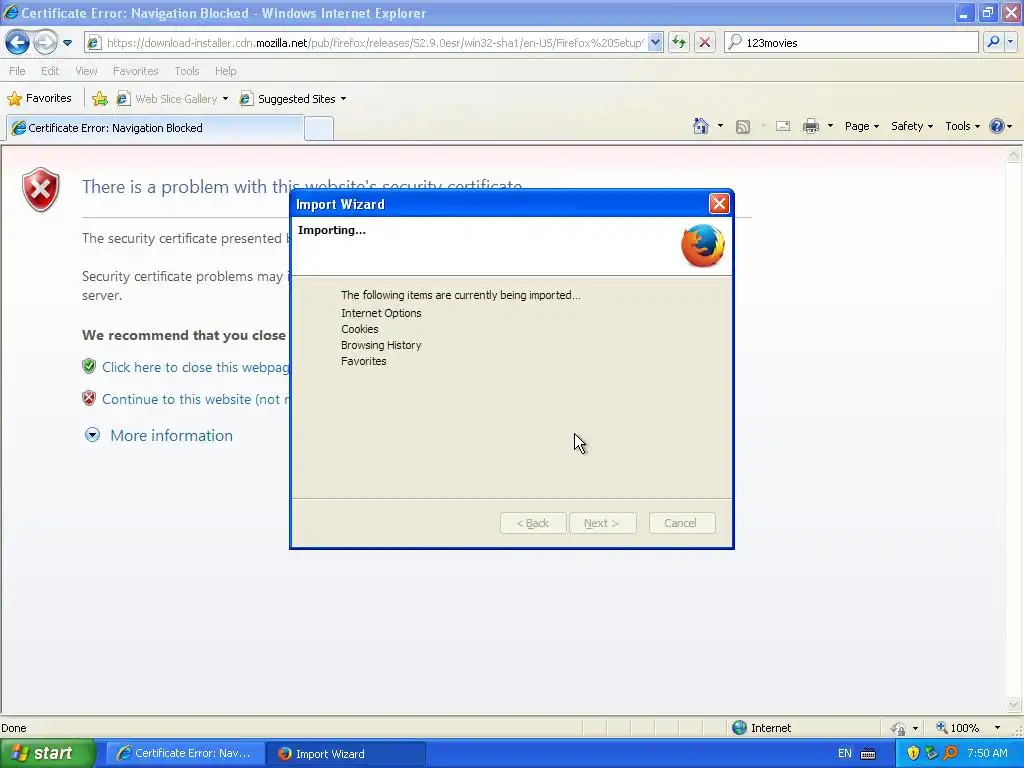Expand the Print dropdown arrow
Screen dimensions: 1024x768
click(x=830, y=126)
